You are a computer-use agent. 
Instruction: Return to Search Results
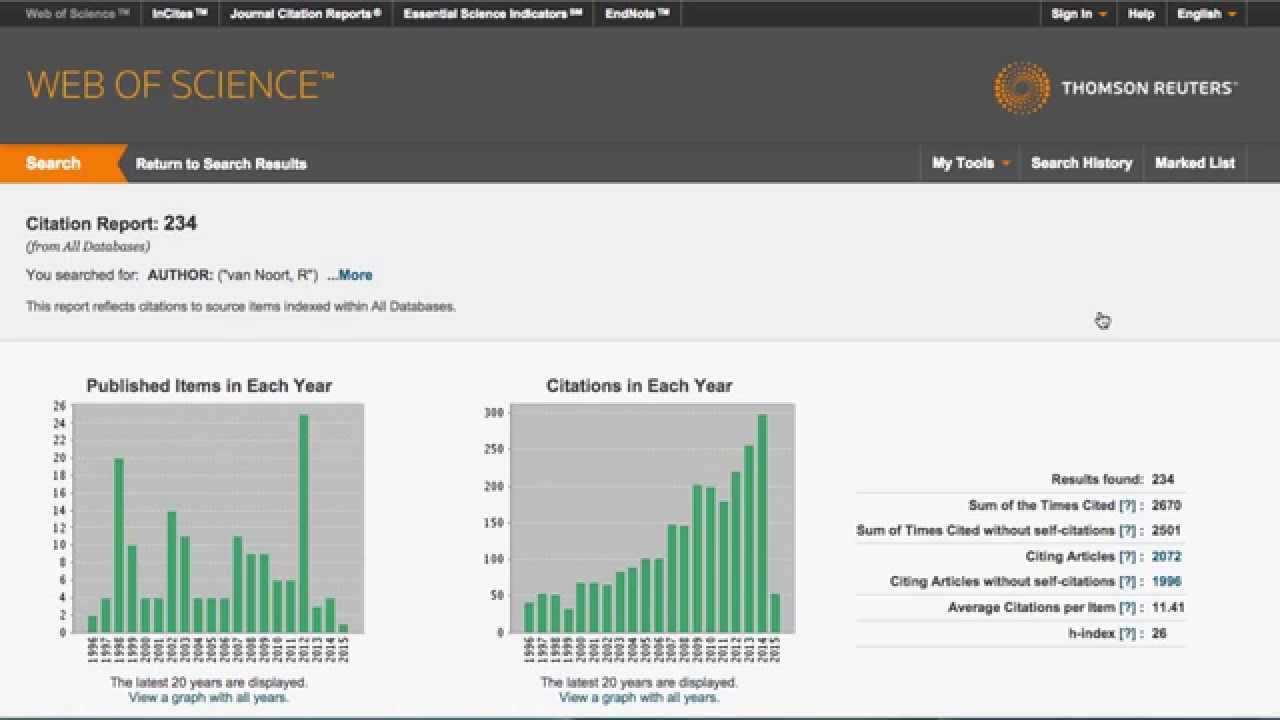221,164
